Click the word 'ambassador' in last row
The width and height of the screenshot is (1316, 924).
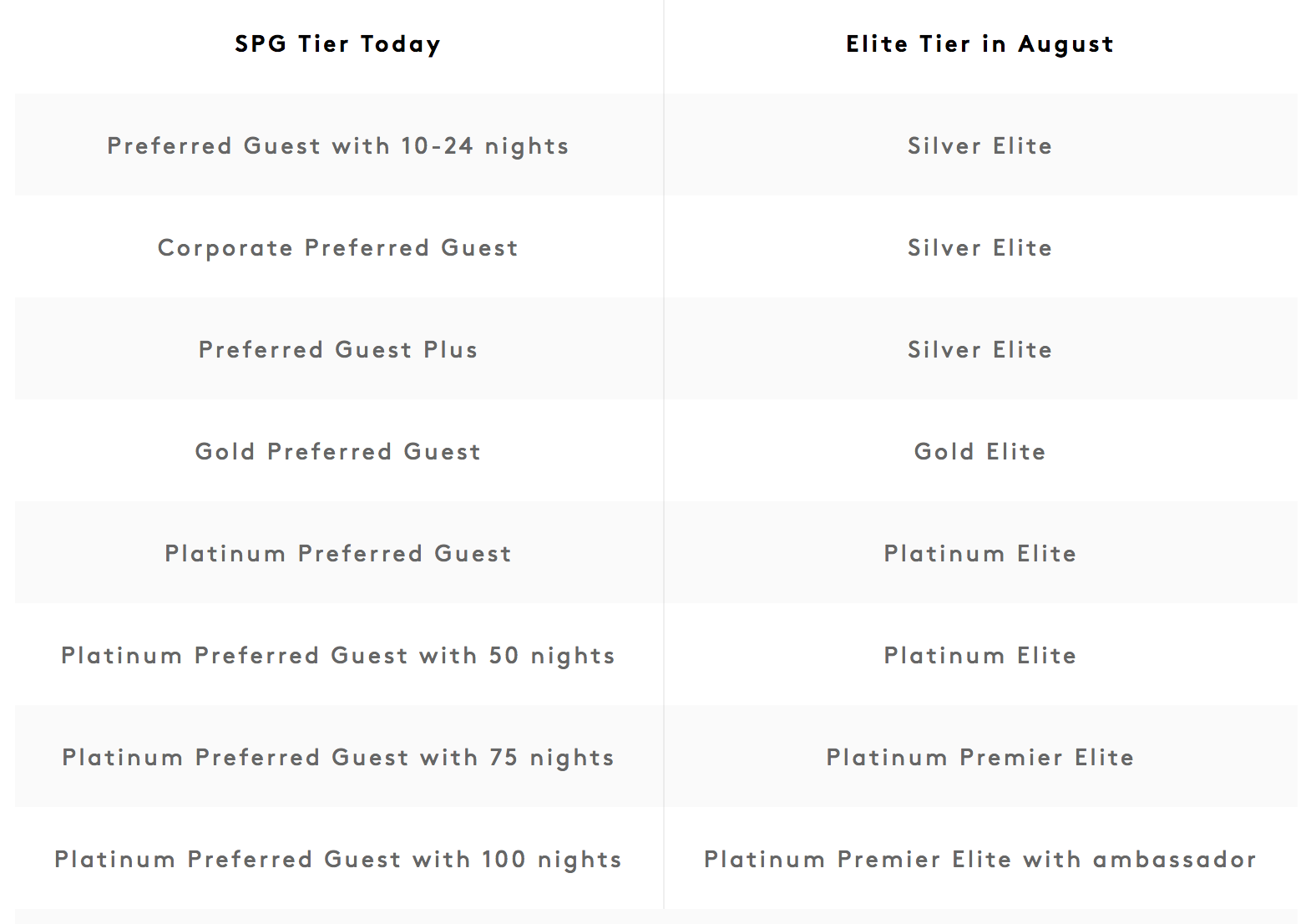click(x=1174, y=859)
